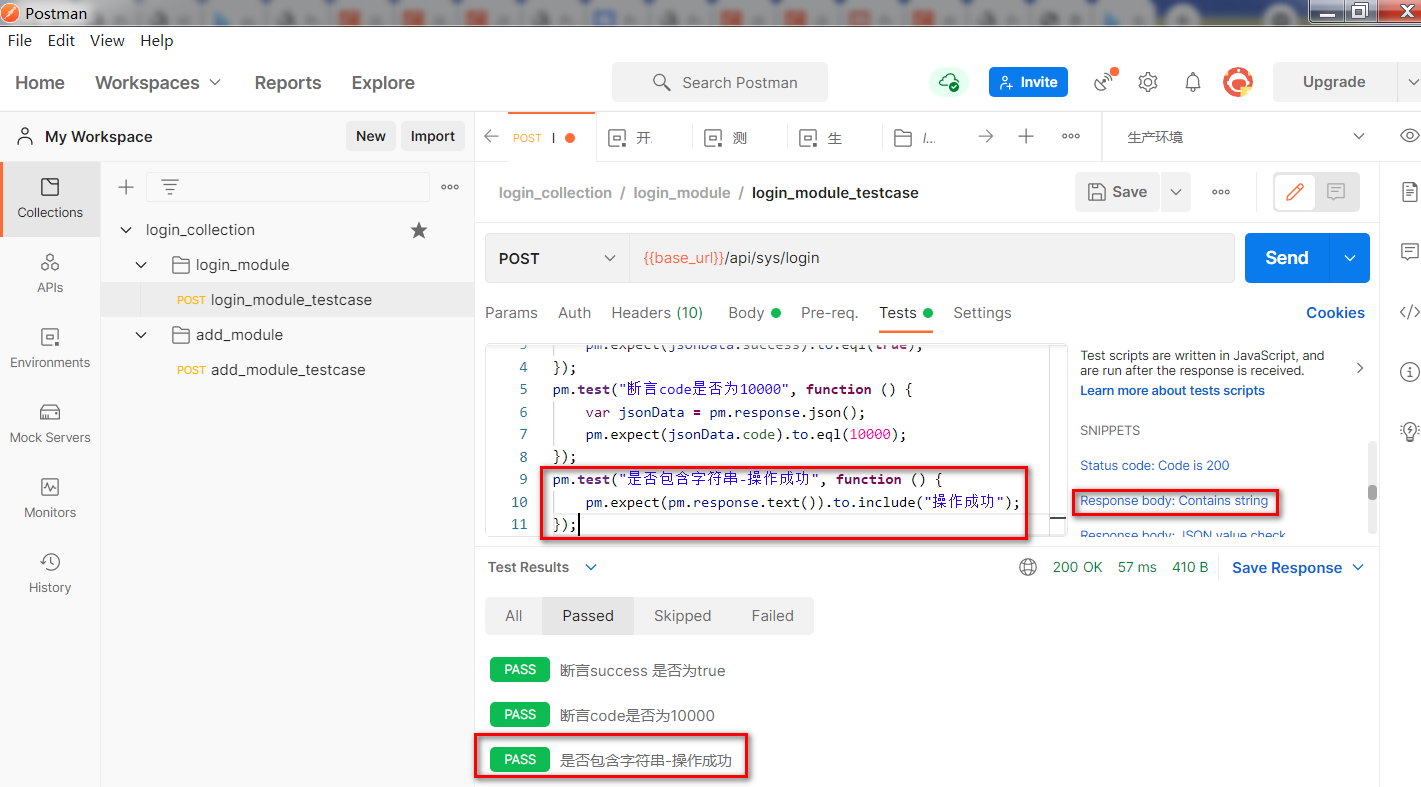
Task: Open the APIs sidebar panel
Action: [x=50, y=274]
